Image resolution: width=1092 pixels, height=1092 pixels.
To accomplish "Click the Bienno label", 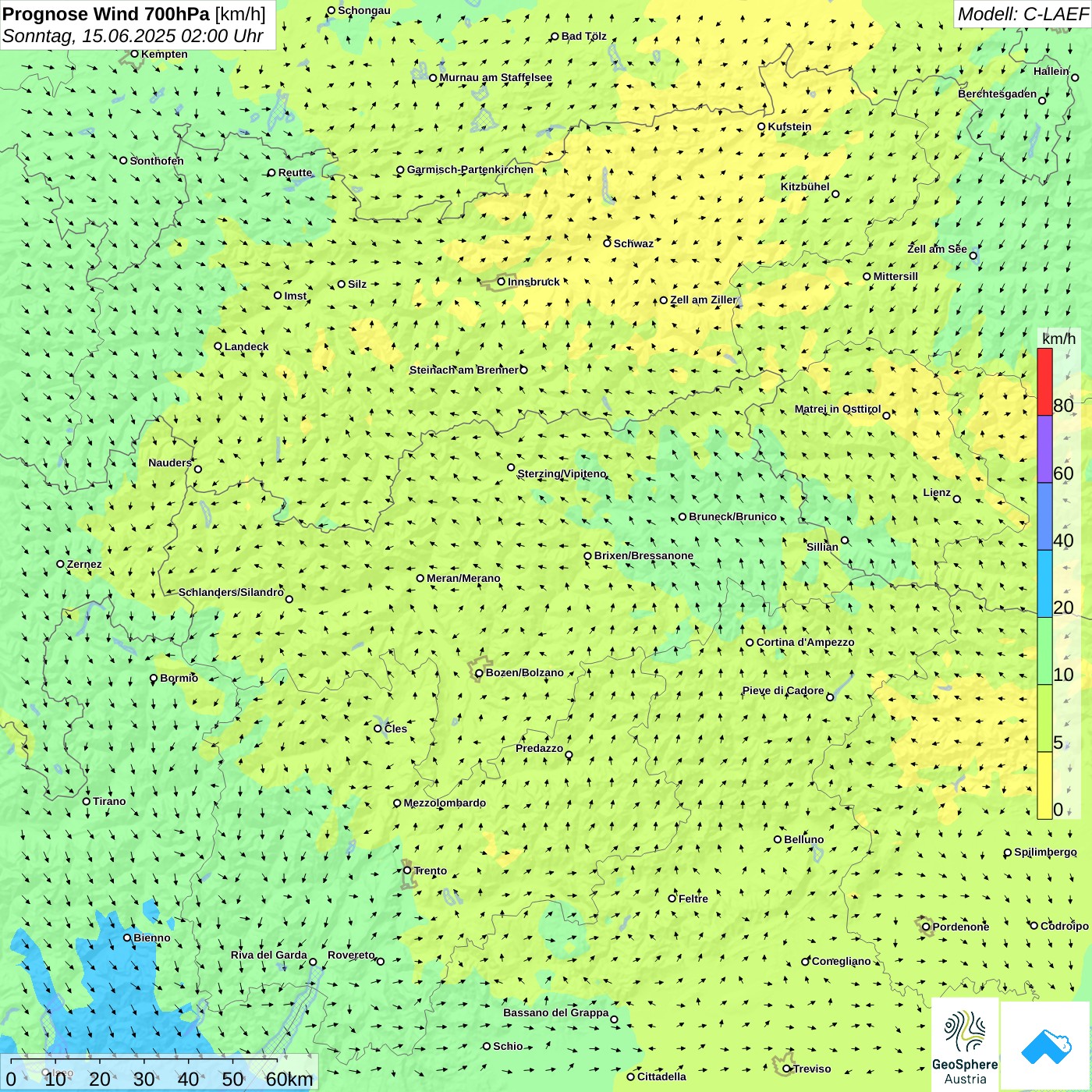I will (151, 938).
